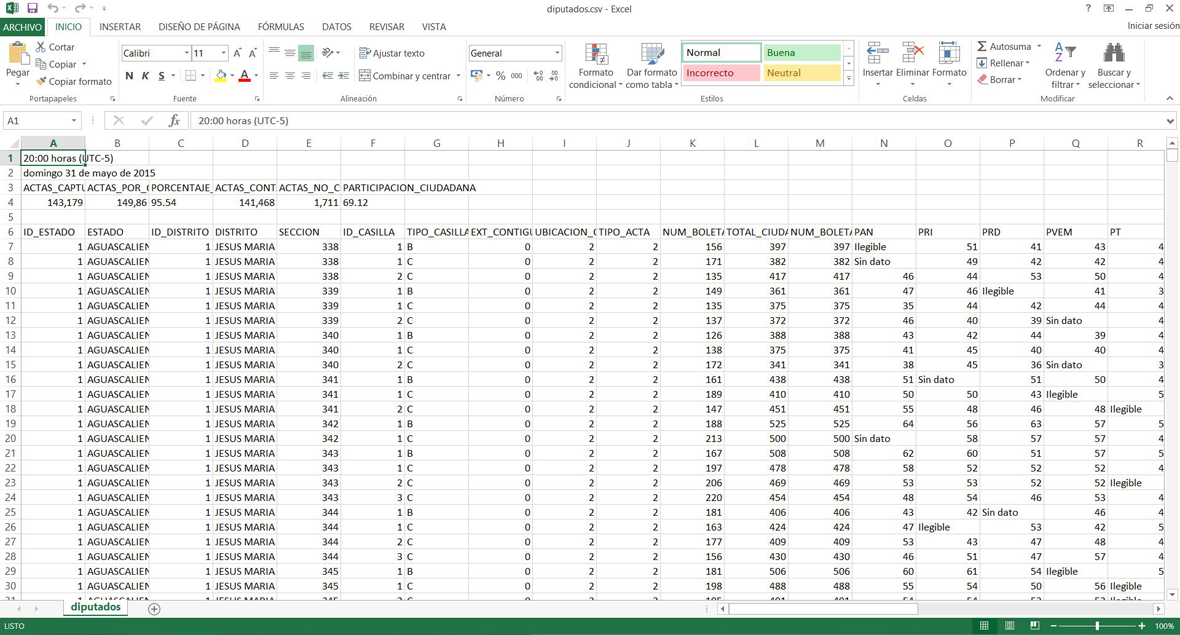Switch to the FÓRMULAS ribbon tab
The height and width of the screenshot is (635, 1180).
[280, 27]
